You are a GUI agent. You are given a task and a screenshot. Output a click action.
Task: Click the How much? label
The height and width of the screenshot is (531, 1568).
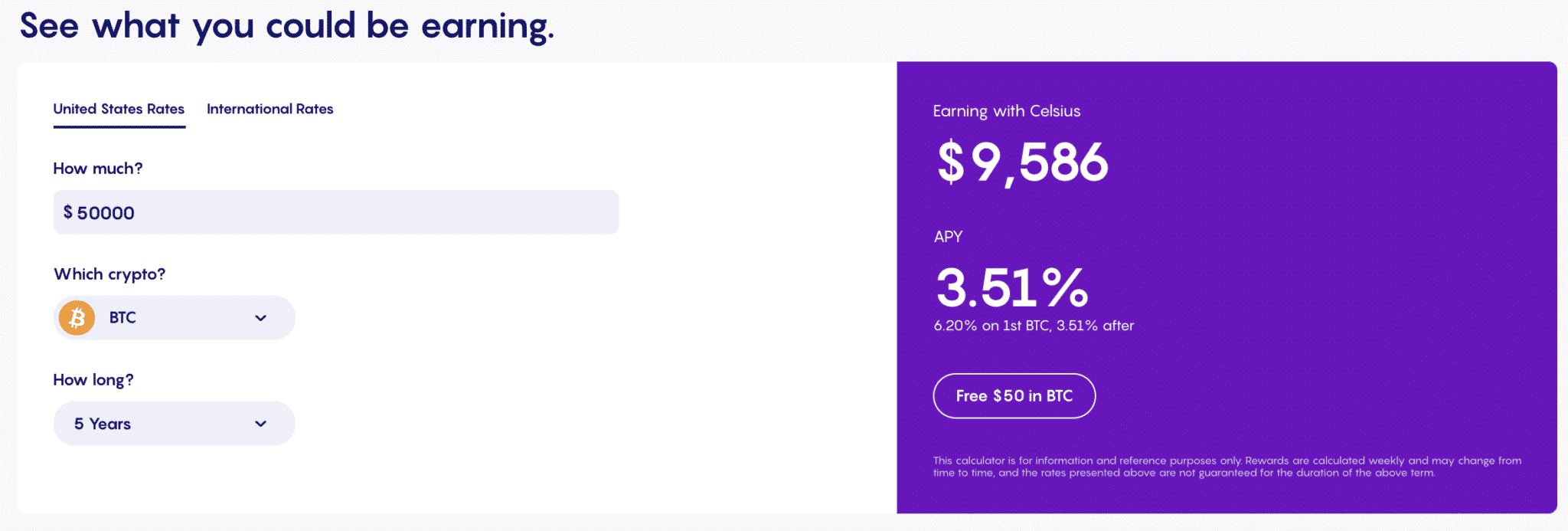(98, 168)
